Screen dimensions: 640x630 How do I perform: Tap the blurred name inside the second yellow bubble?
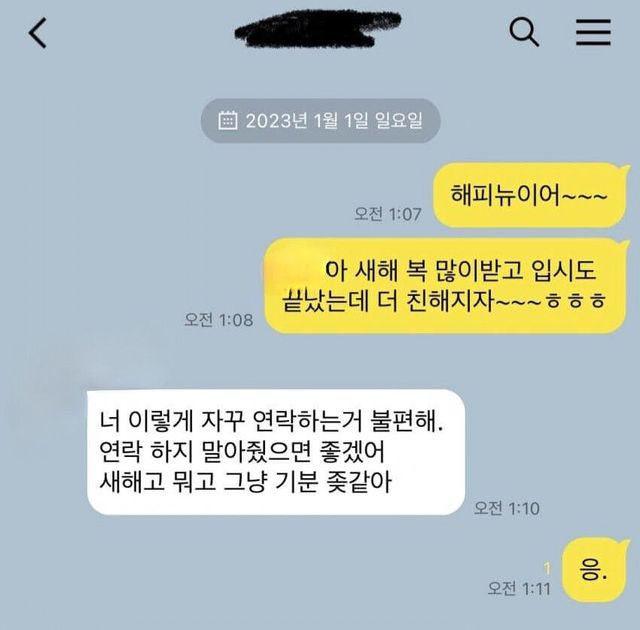[290, 271]
